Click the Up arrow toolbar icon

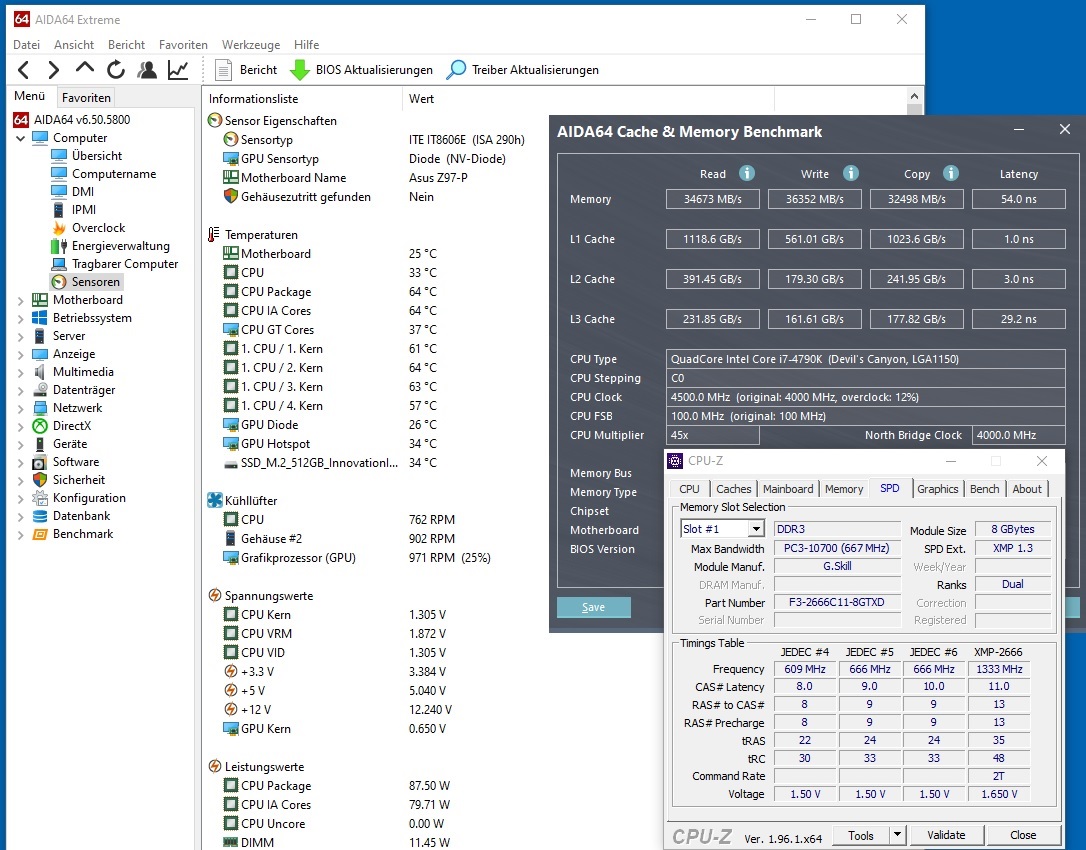pos(84,69)
